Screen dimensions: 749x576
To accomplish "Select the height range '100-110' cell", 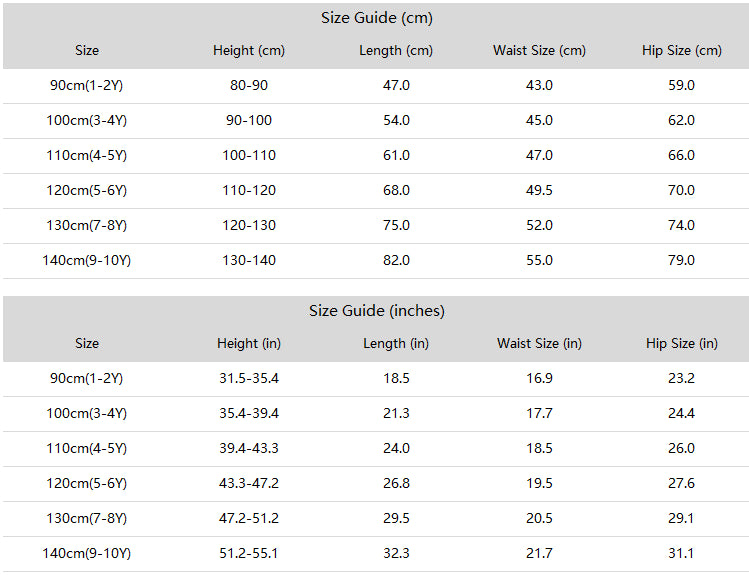I will (x=249, y=156).
